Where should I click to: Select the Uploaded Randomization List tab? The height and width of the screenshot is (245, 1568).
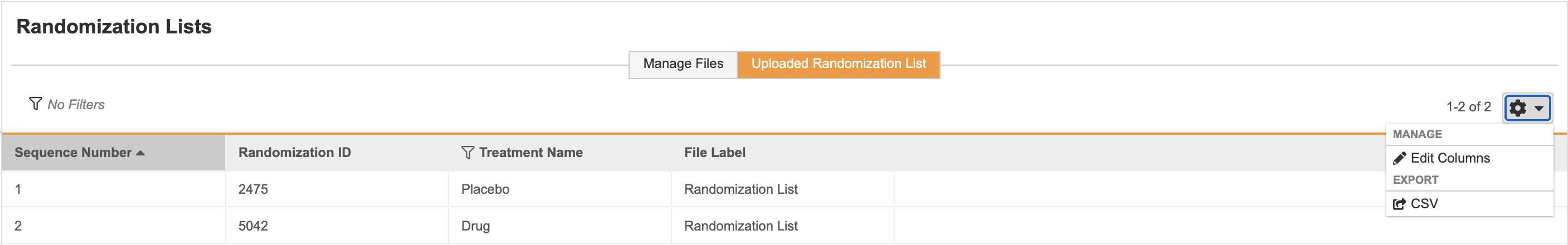838,64
